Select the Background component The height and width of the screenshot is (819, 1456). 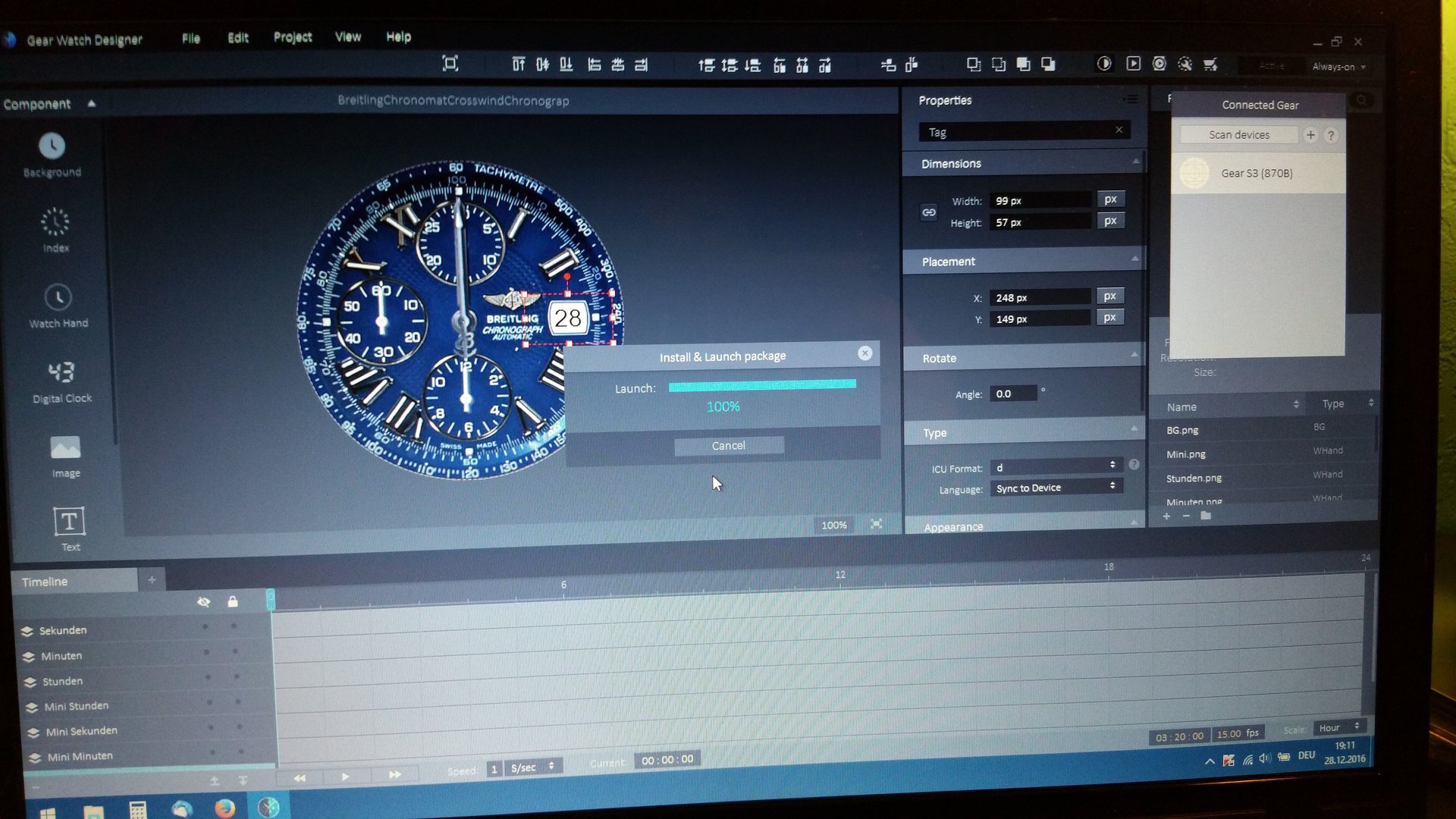tap(52, 155)
